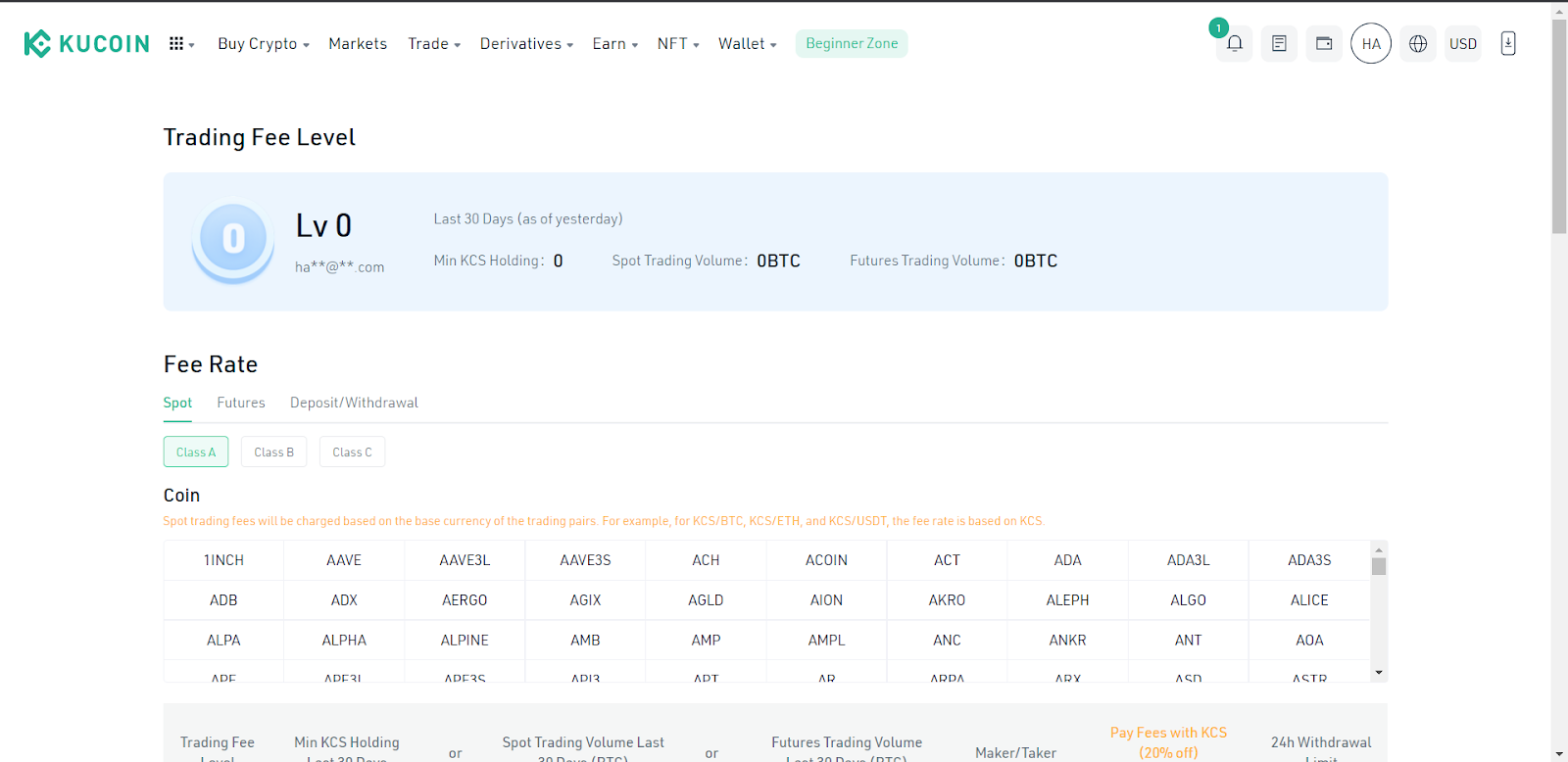Viewport: 1568px width, 762px height.
Task: Select the ALGO coin cell
Action: (1188, 600)
